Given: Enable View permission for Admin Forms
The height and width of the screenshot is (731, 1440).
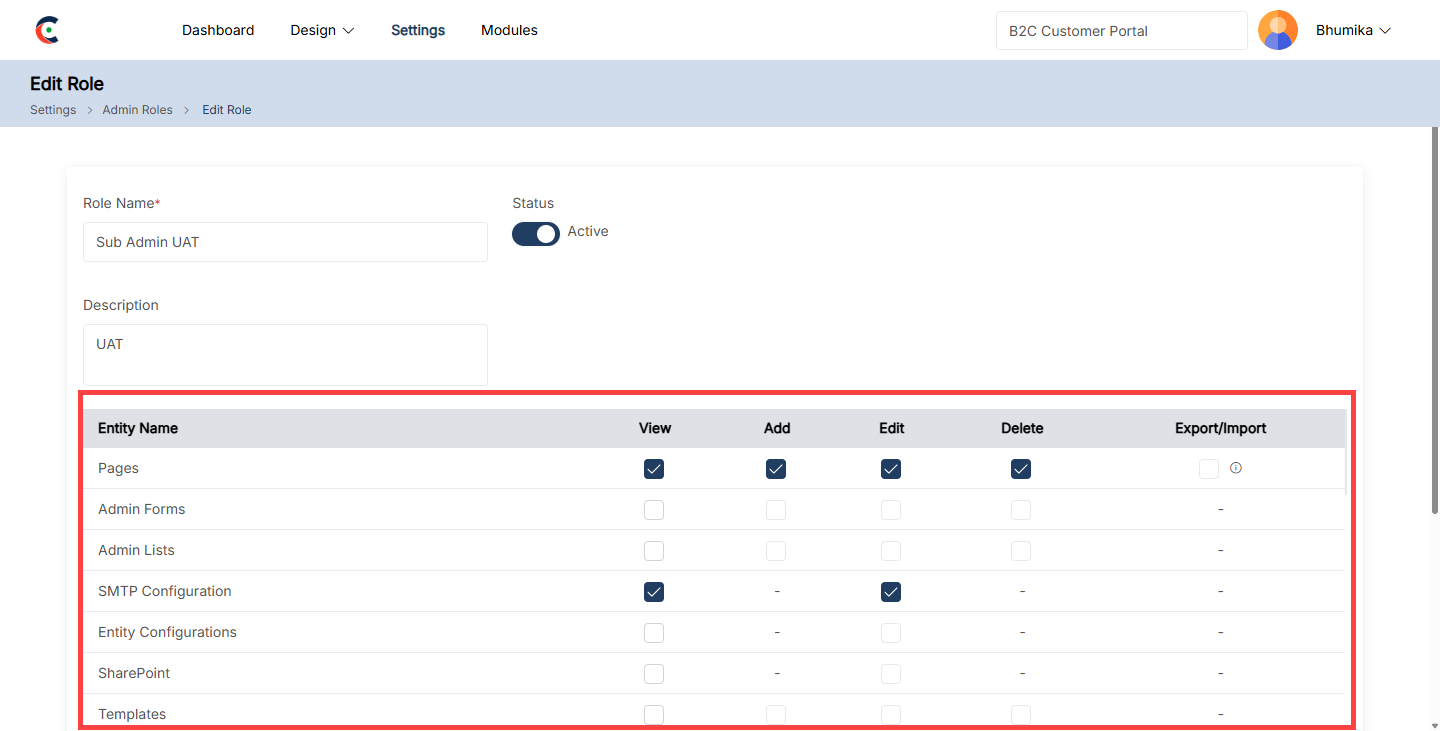Looking at the screenshot, I should 654,510.
